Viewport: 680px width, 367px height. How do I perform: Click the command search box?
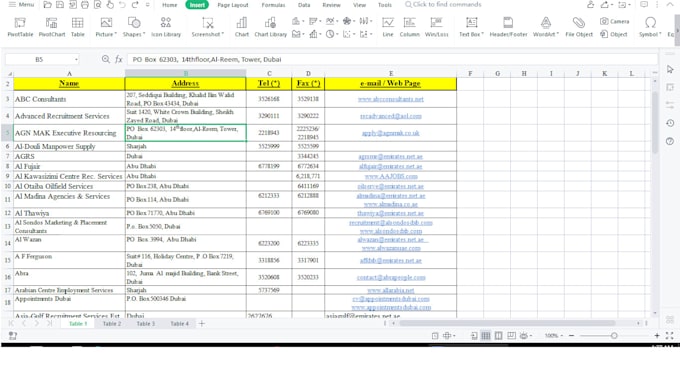tap(443, 5)
